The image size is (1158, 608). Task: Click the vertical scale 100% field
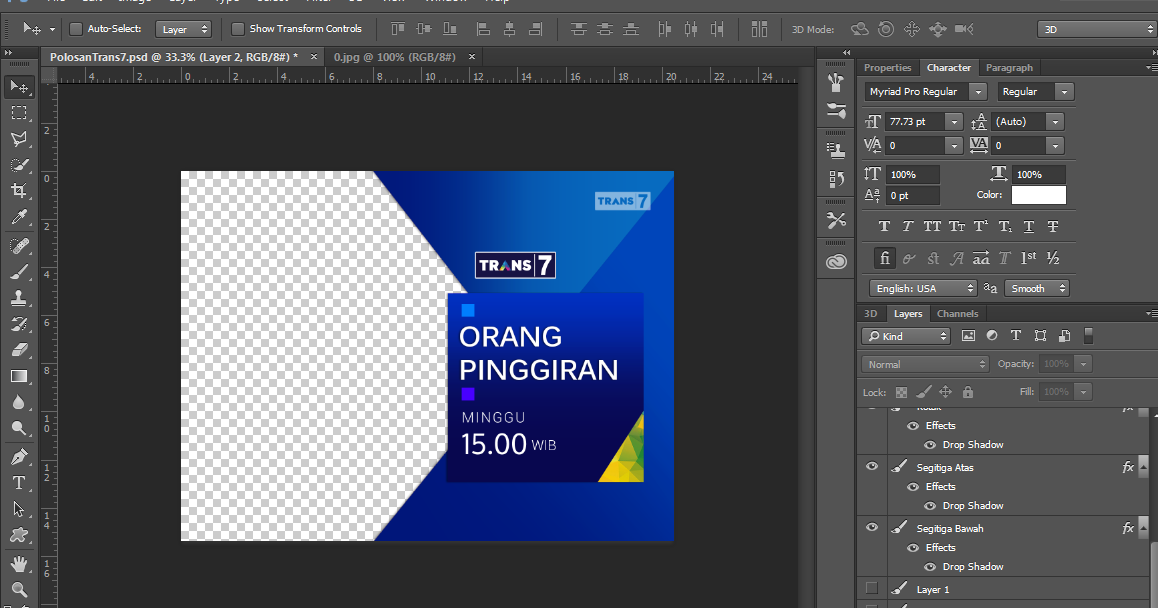(x=913, y=174)
